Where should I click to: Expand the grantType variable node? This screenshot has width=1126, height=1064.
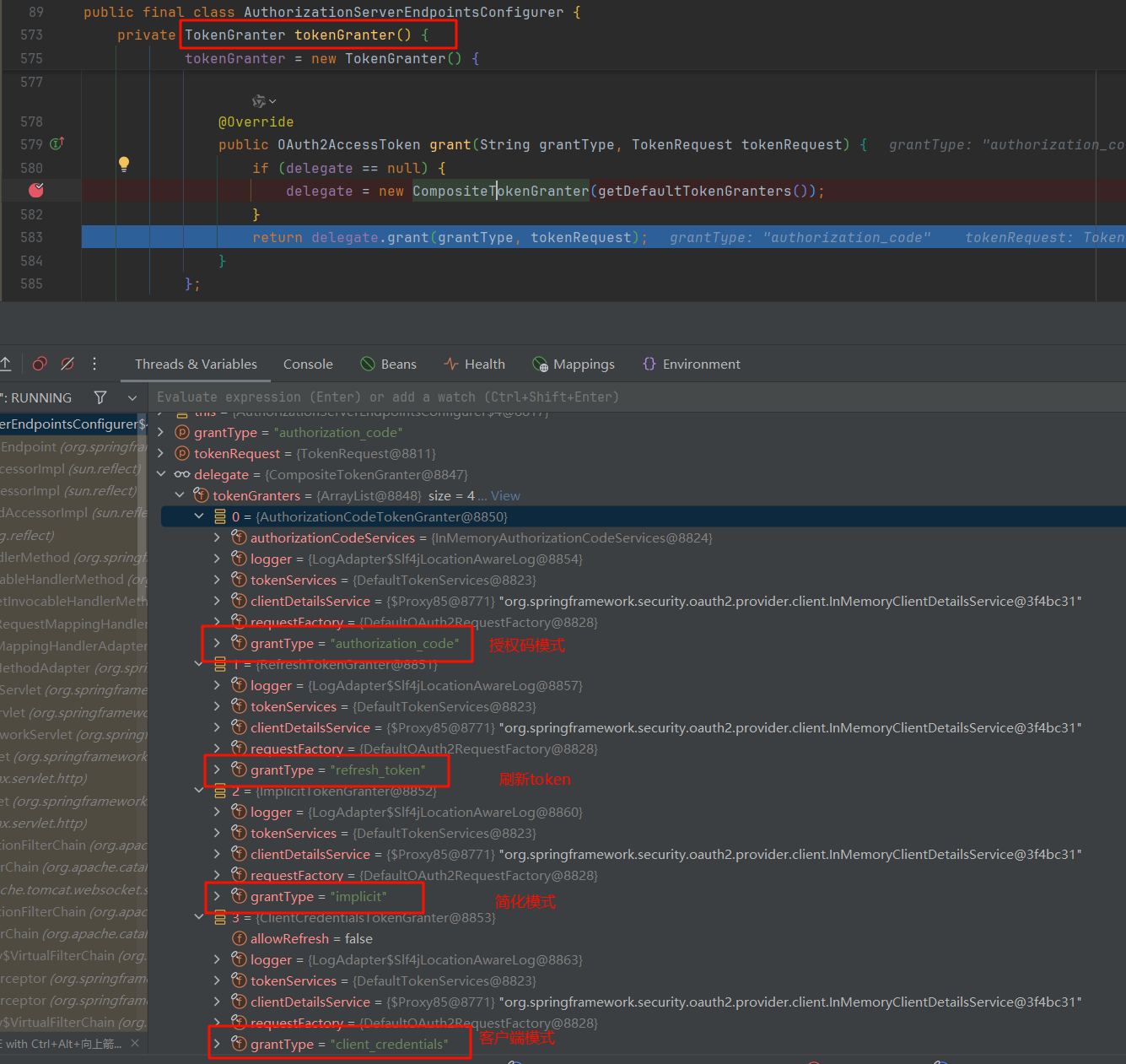point(161,432)
